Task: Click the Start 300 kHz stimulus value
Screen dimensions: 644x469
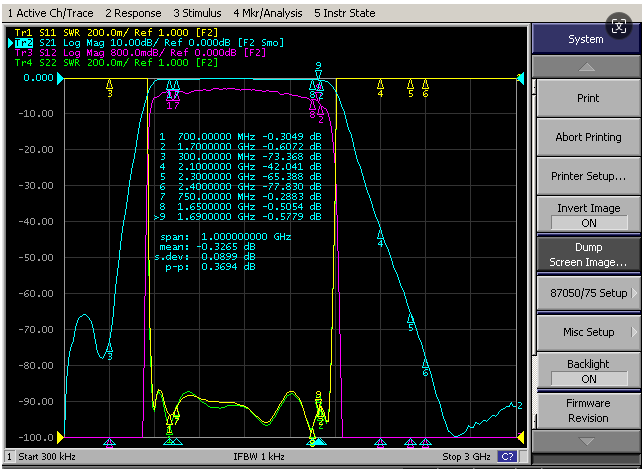Action: tap(47, 457)
